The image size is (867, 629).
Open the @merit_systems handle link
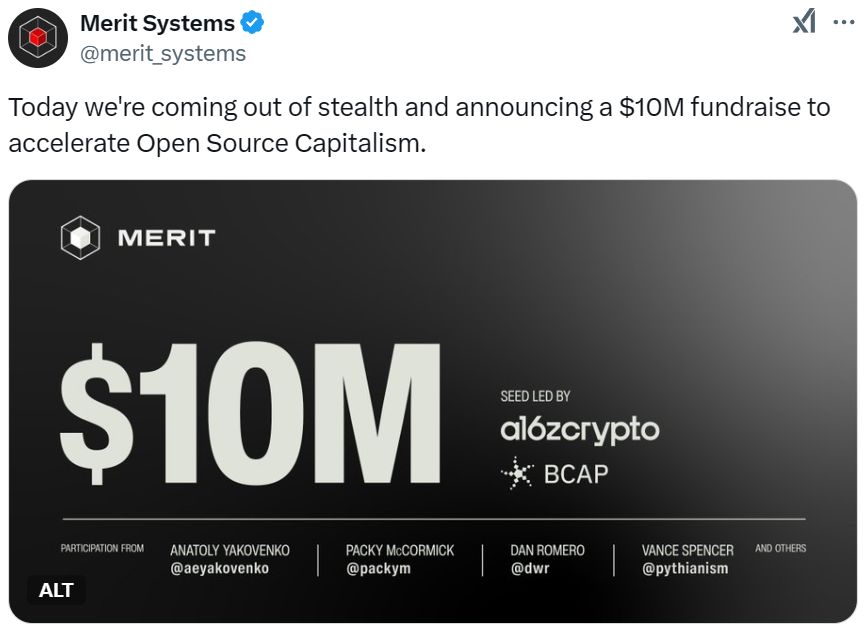(163, 53)
